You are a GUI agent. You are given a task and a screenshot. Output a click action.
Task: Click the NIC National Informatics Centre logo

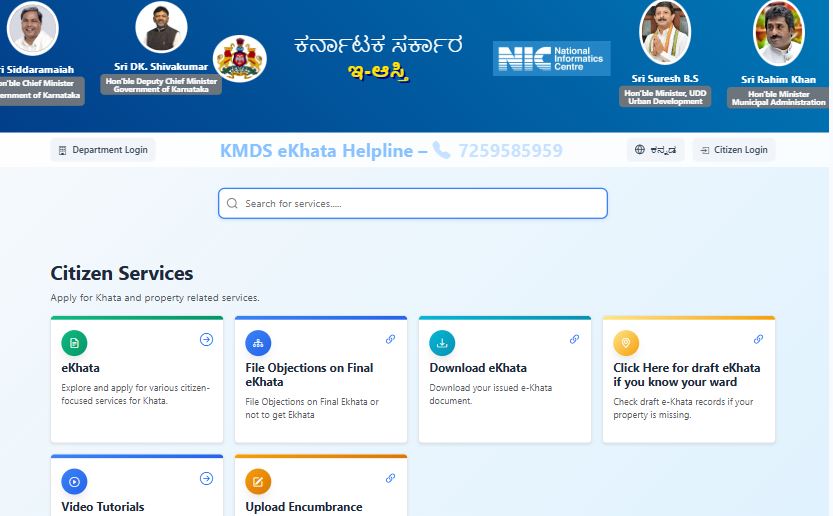coord(551,58)
